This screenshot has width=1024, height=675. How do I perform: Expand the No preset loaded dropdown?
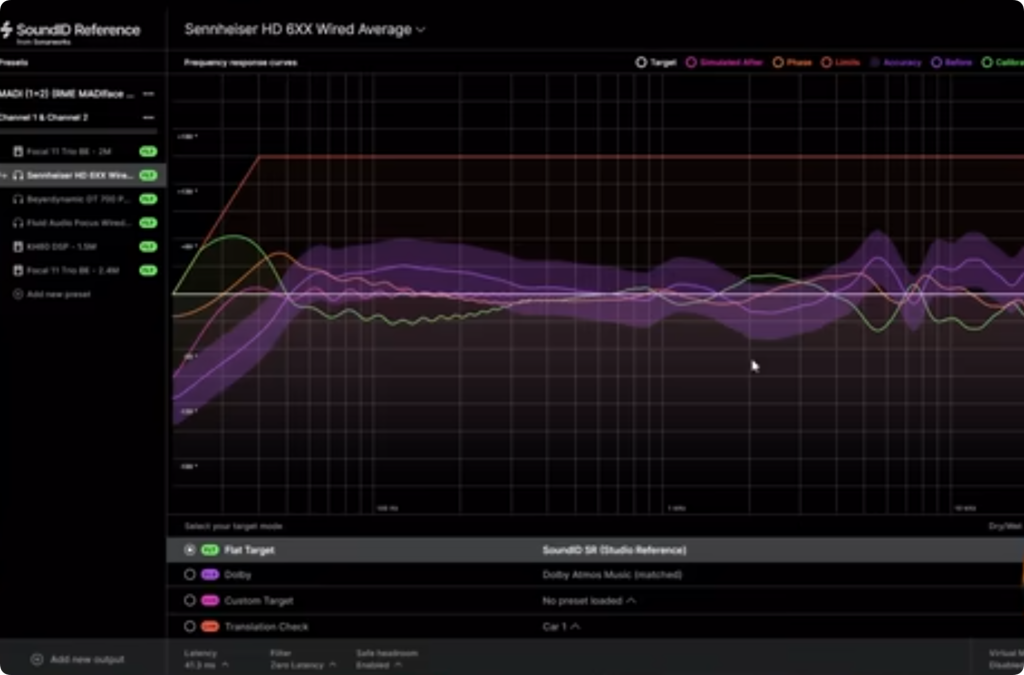(x=589, y=601)
